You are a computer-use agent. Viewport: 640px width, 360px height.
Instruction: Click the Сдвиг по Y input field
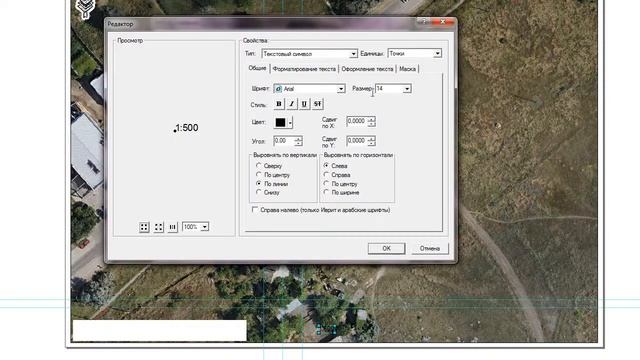tap(357, 141)
